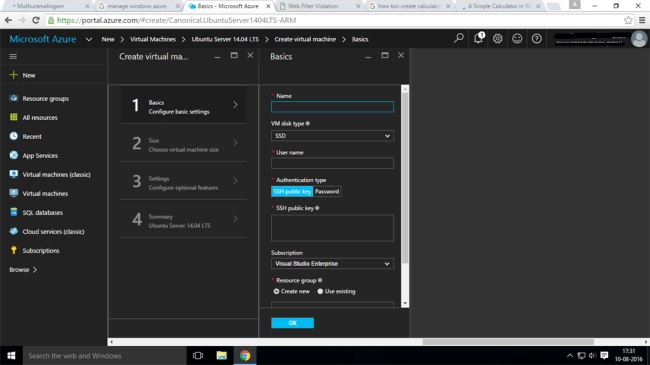Click the OK button
Image resolution: width=650 pixels, height=365 pixels.
point(292,323)
